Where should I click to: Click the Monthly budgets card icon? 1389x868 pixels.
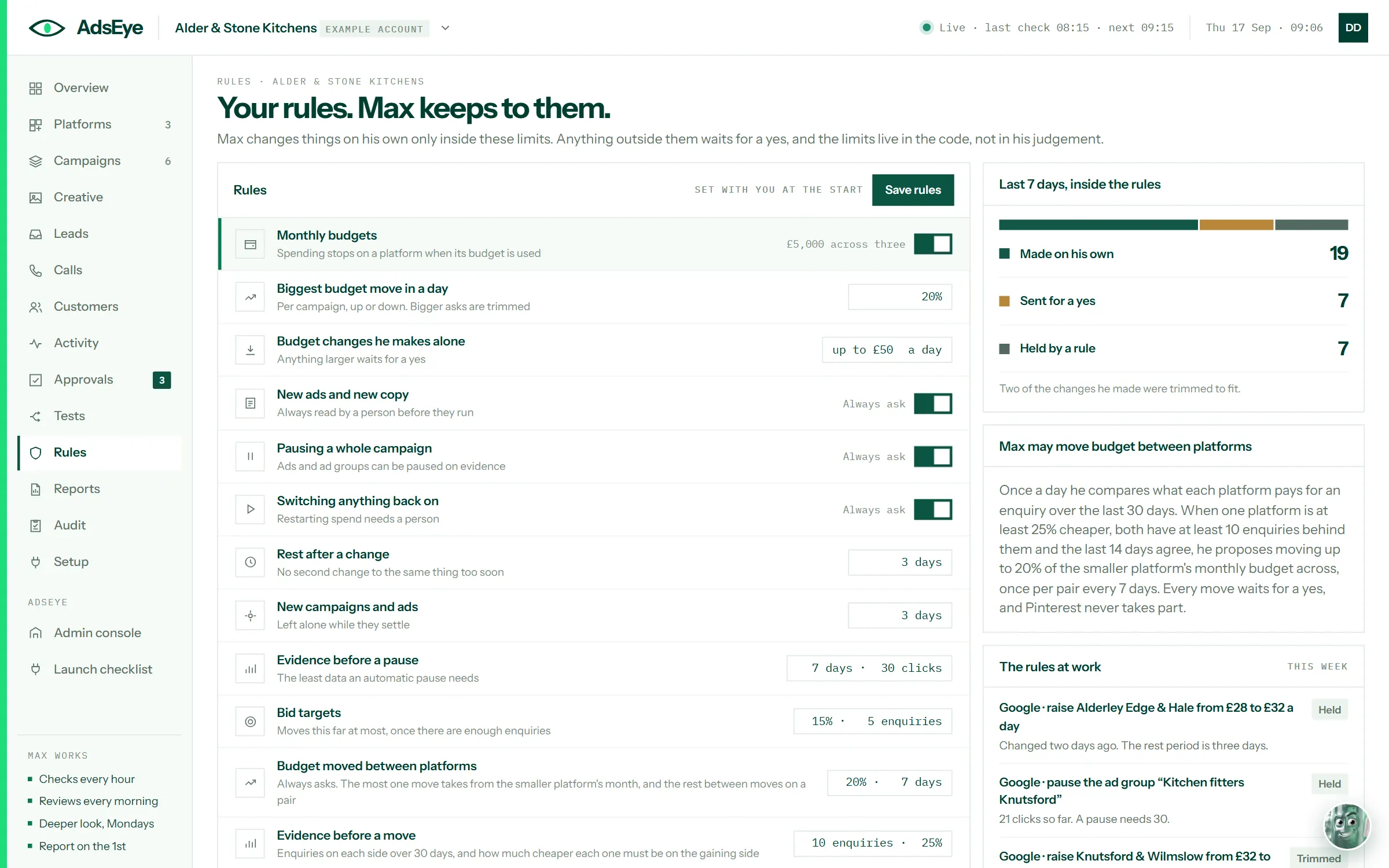point(250,244)
